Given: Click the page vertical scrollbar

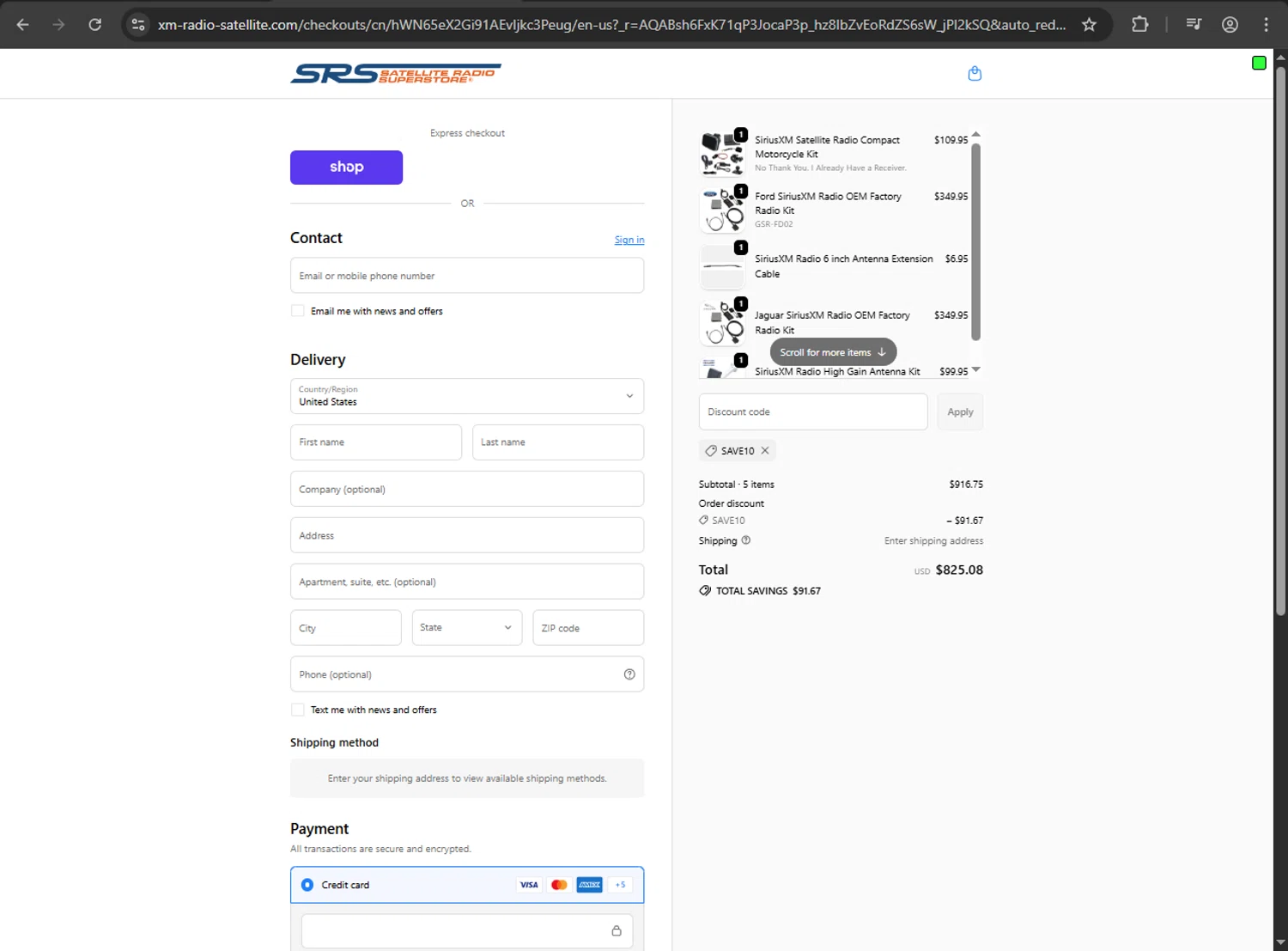Looking at the screenshot, I should tap(1280, 341).
